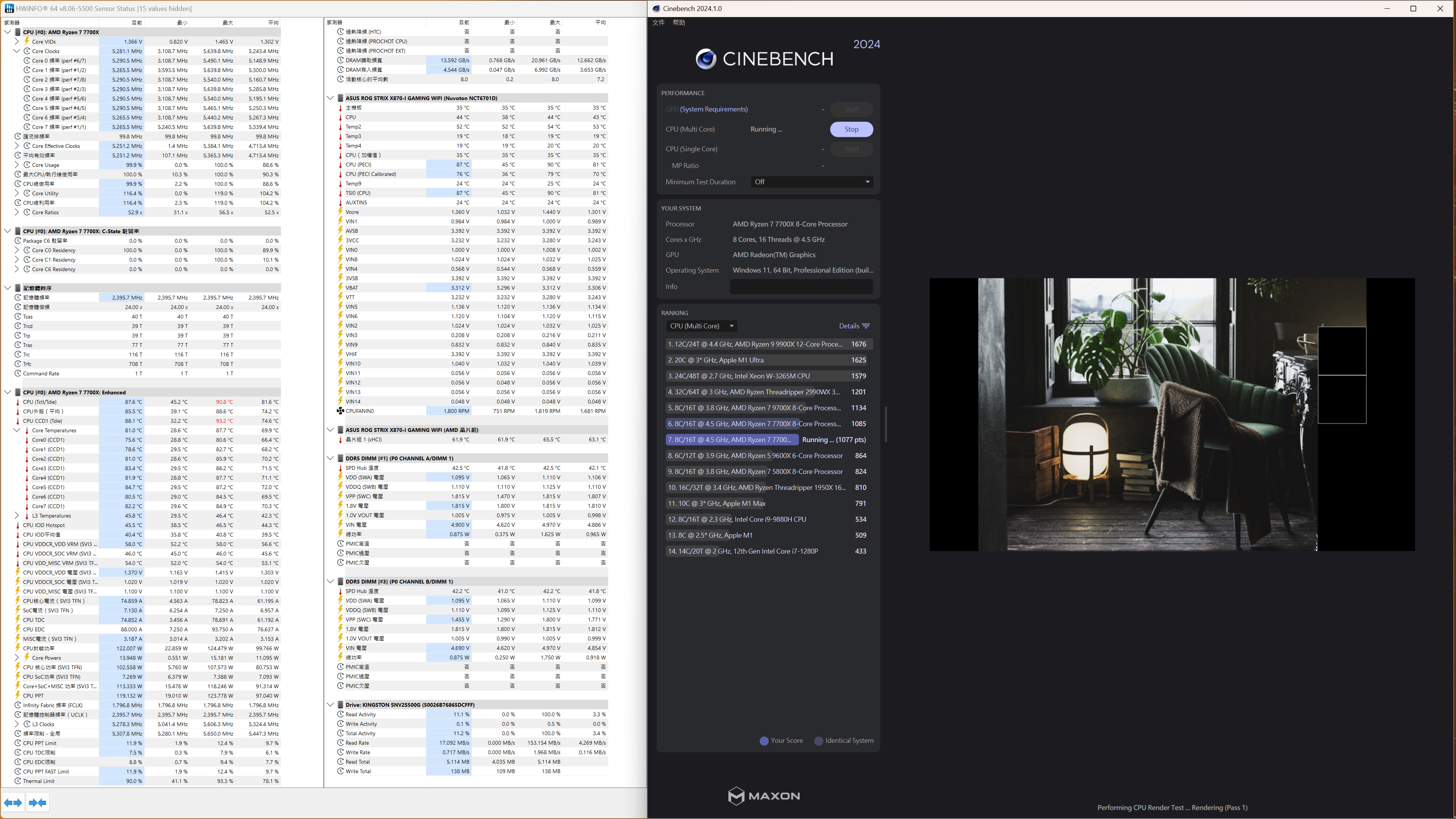Click the SPD Hub thermometer icon under DIMM #1

[340, 468]
